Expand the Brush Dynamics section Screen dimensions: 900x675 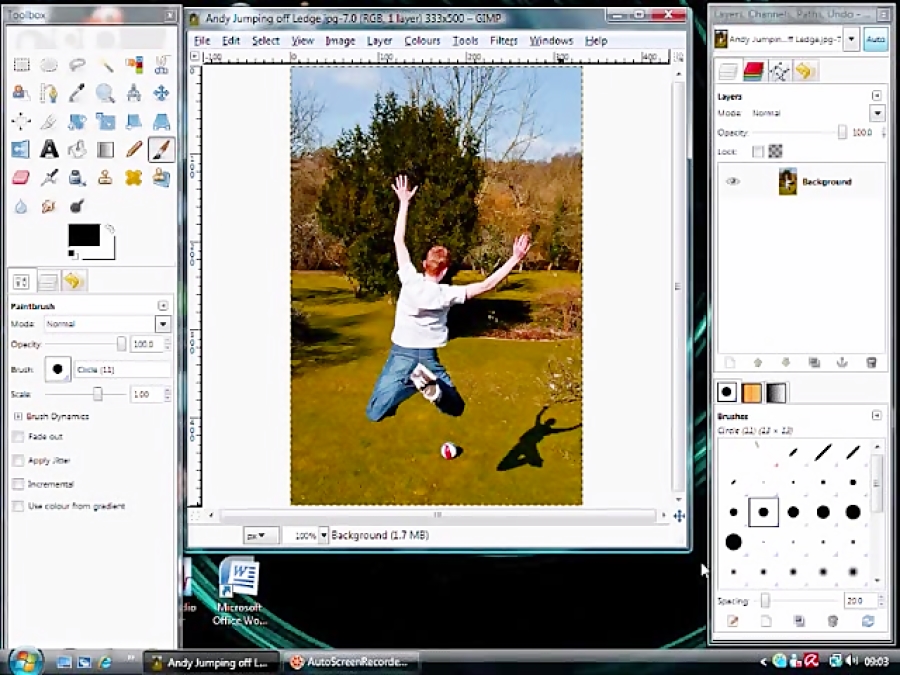click(16, 417)
